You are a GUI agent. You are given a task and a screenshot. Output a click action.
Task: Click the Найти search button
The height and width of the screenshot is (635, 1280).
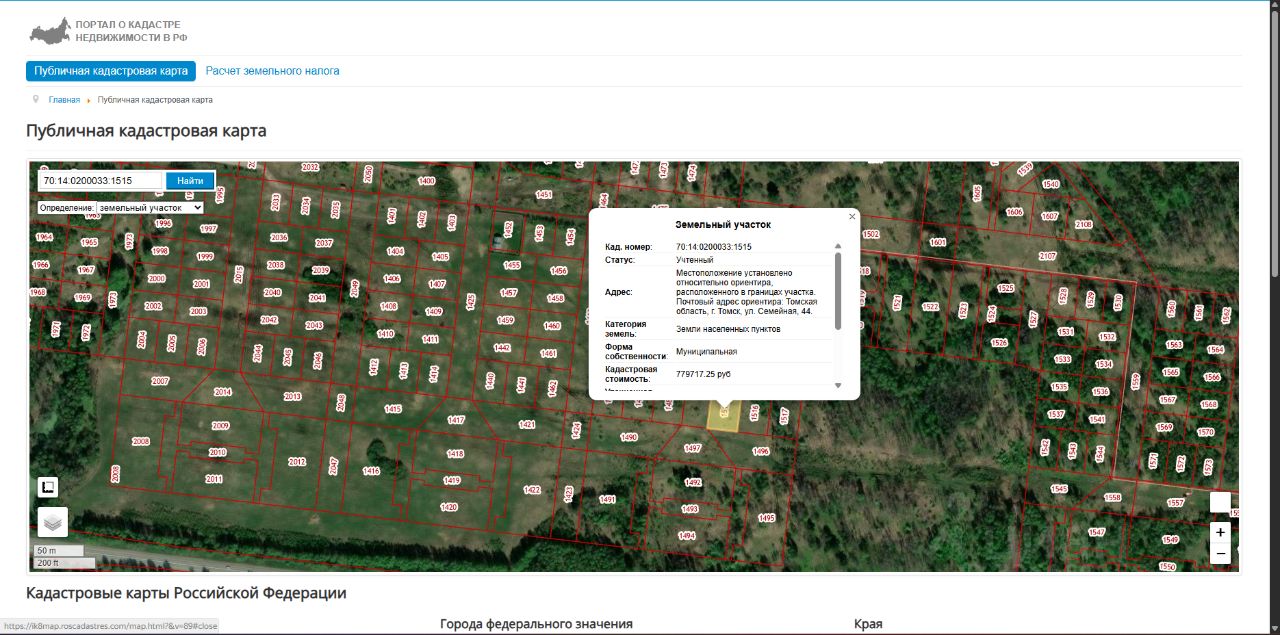pyautogui.click(x=190, y=180)
